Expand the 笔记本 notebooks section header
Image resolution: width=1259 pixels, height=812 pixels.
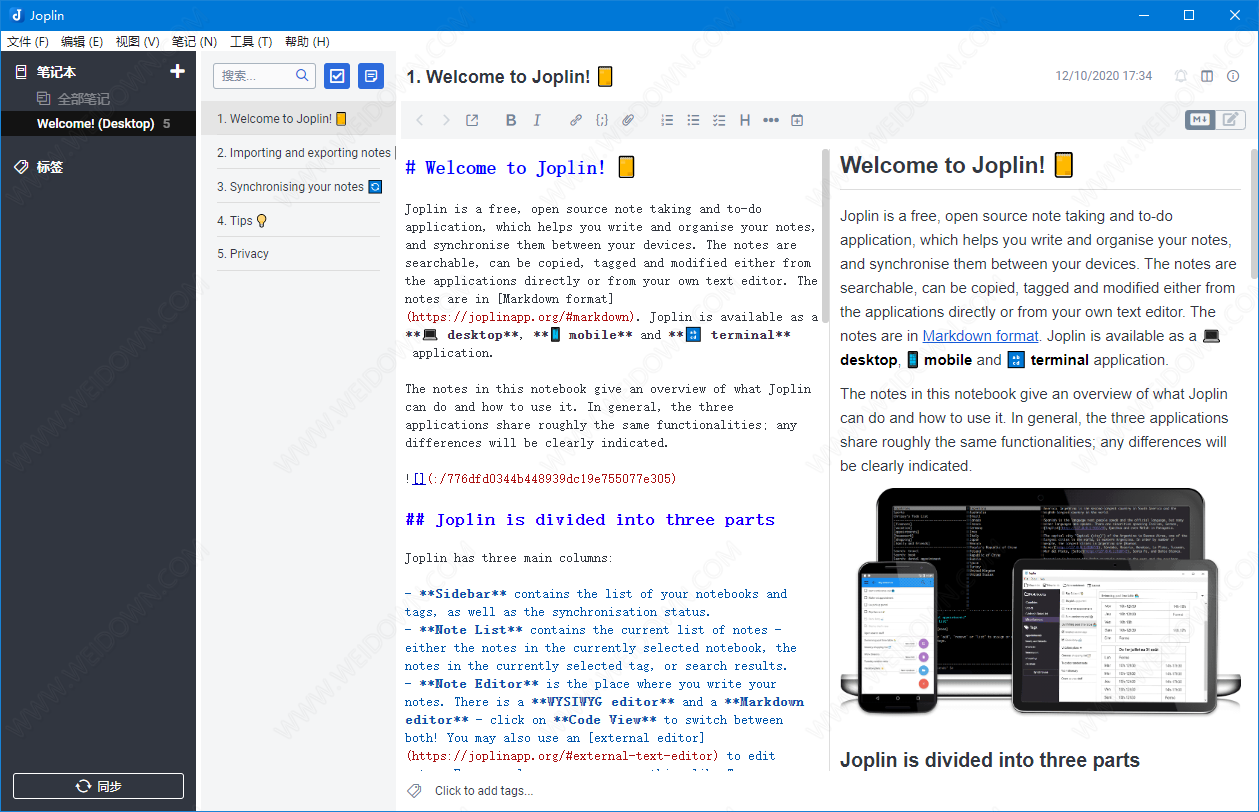(x=56, y=72)
